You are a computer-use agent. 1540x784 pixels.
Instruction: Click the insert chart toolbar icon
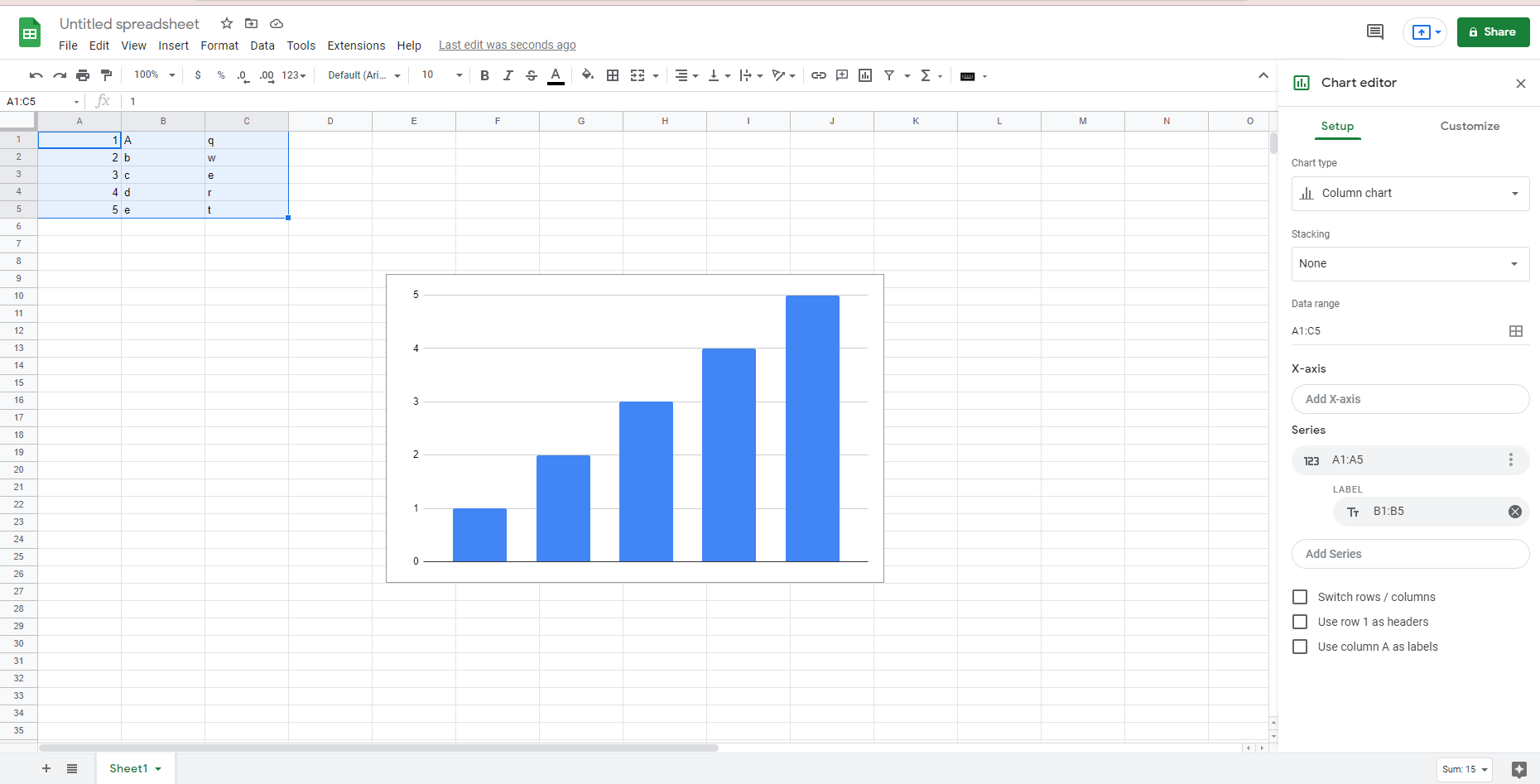(x=865, y=75)
